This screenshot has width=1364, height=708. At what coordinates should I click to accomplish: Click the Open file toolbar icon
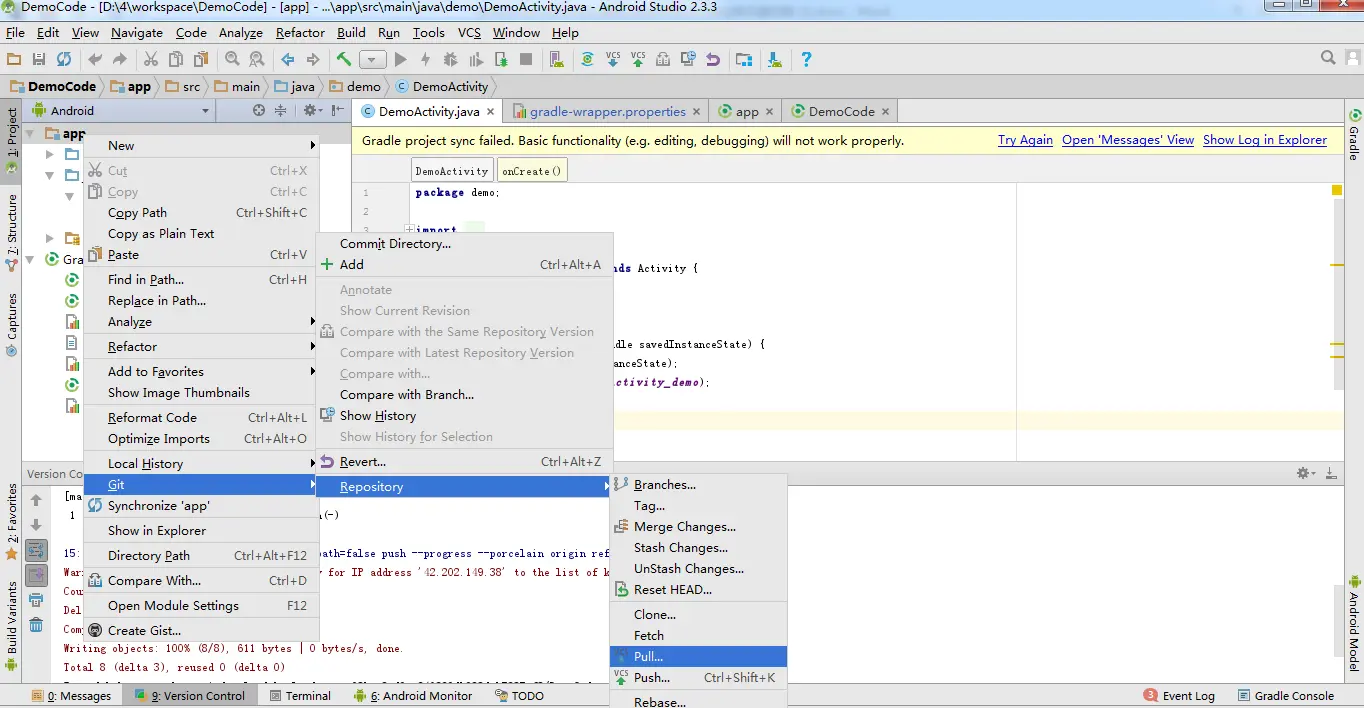coord(14,60)
